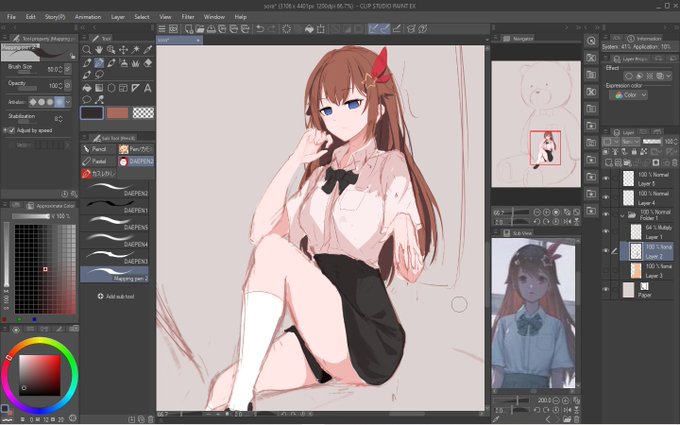The height and width of the screenshot is (425, 680).
Task: Toggle Snap to Grid in the command bar
Action: coord(396,29)
